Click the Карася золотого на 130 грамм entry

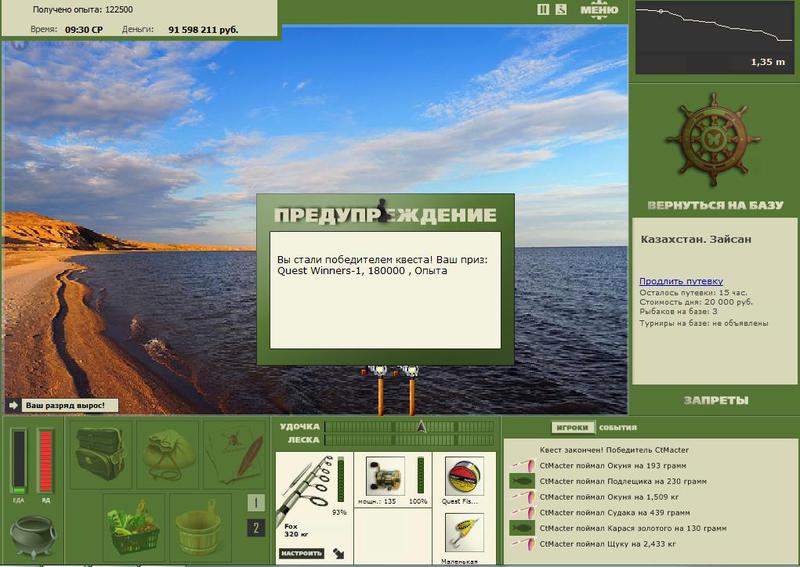pos(633,528)
